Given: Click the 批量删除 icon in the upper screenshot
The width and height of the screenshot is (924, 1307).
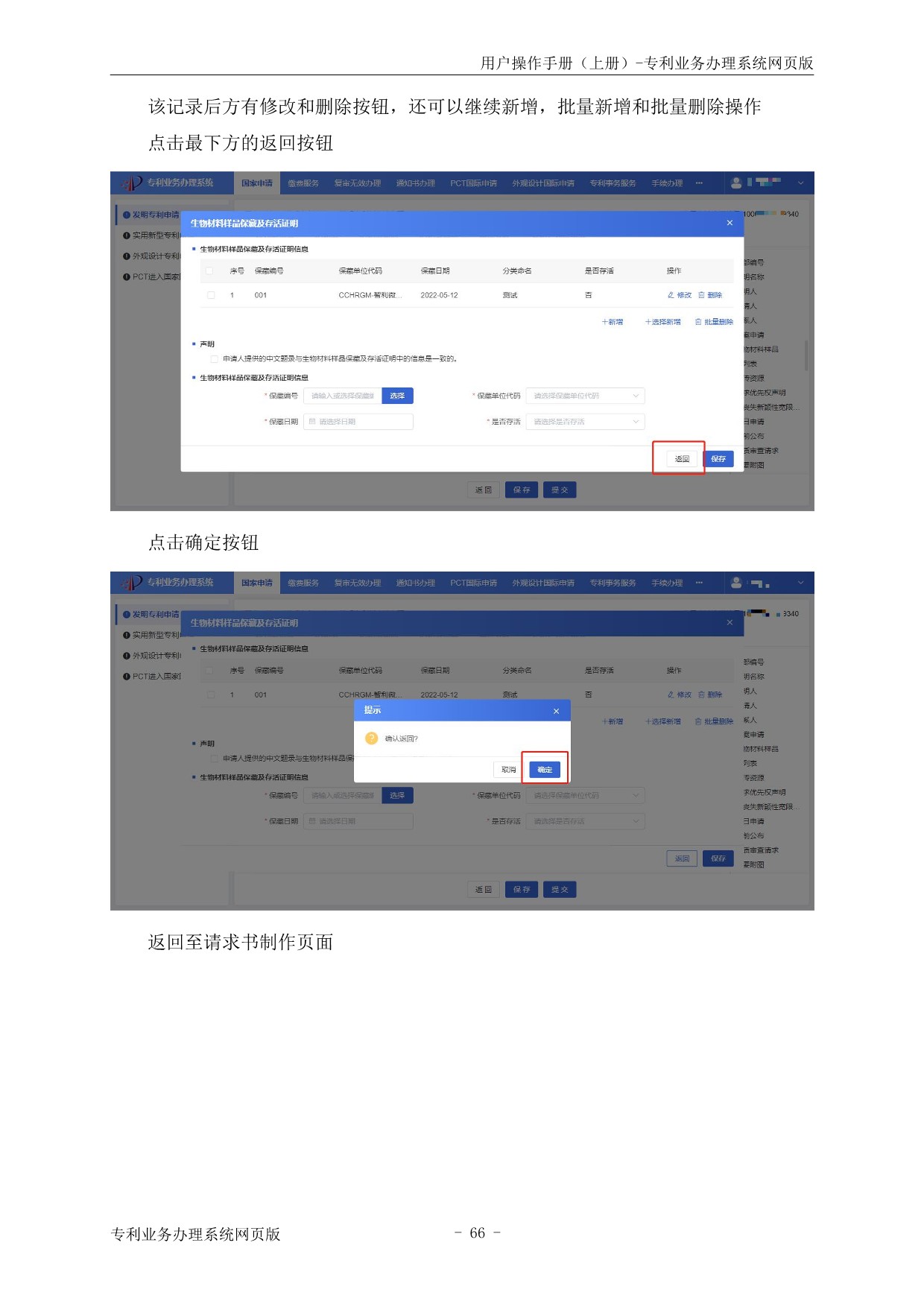Looking at the screenshot, I should pos(698,322).
